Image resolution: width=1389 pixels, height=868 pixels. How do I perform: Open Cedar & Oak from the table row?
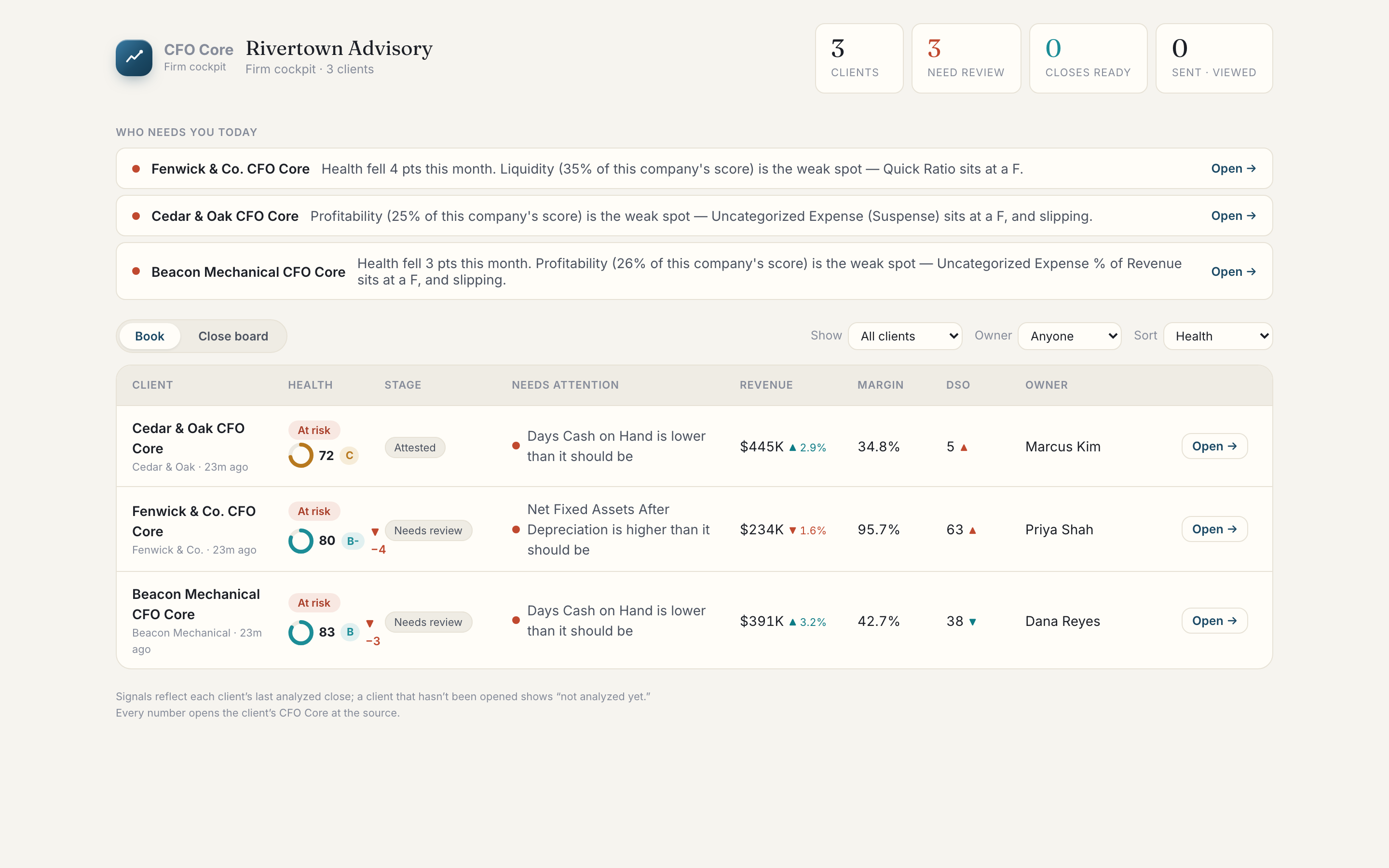click(1214, 446)
